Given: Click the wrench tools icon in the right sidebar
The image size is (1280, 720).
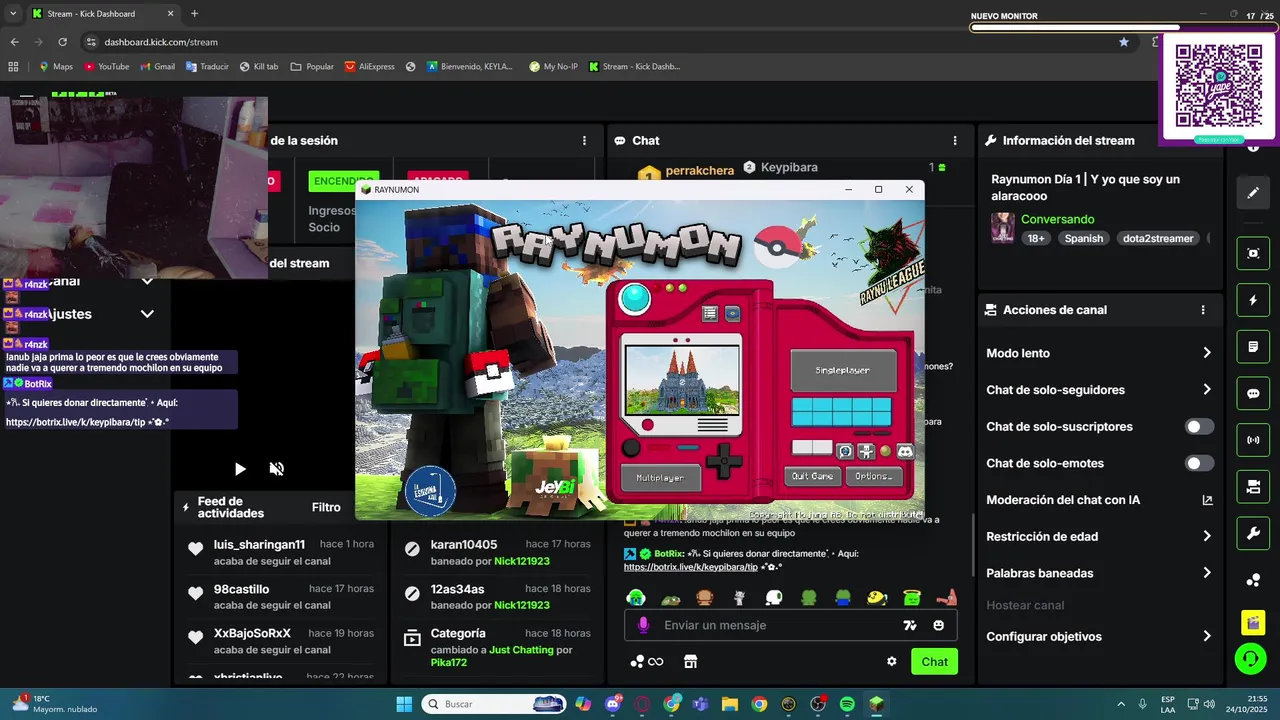Looking at the screenshot, I should pos(1253,533).
